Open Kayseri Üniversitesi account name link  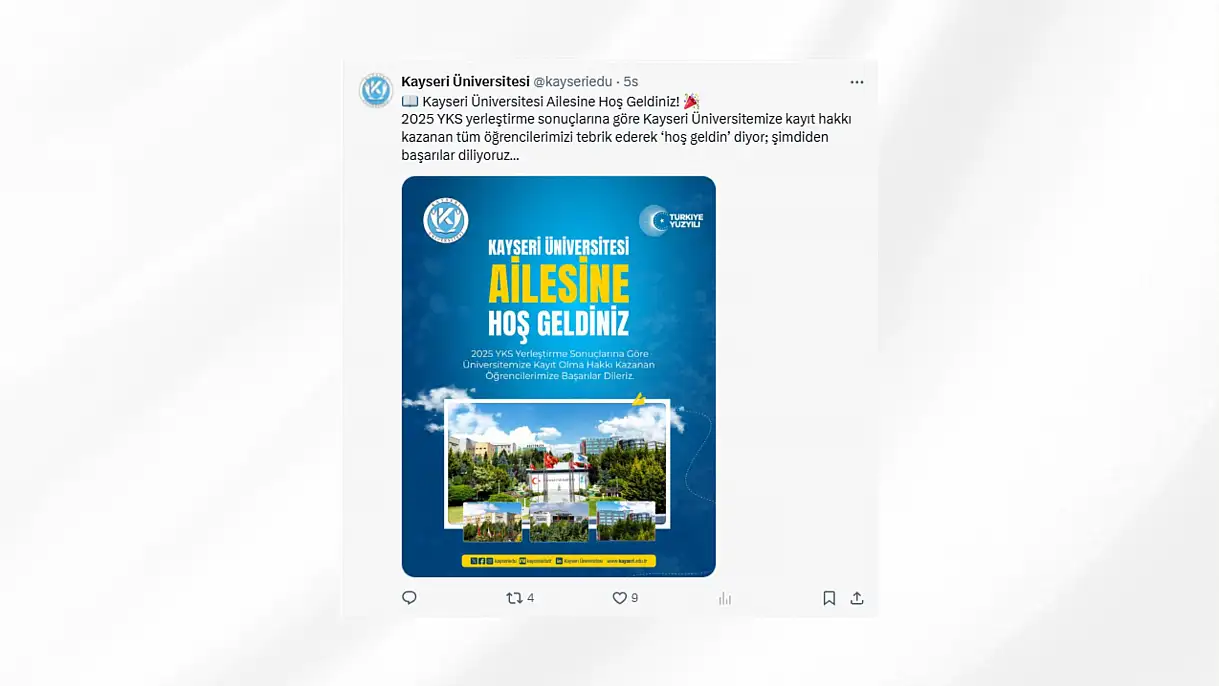coord(465,81)
